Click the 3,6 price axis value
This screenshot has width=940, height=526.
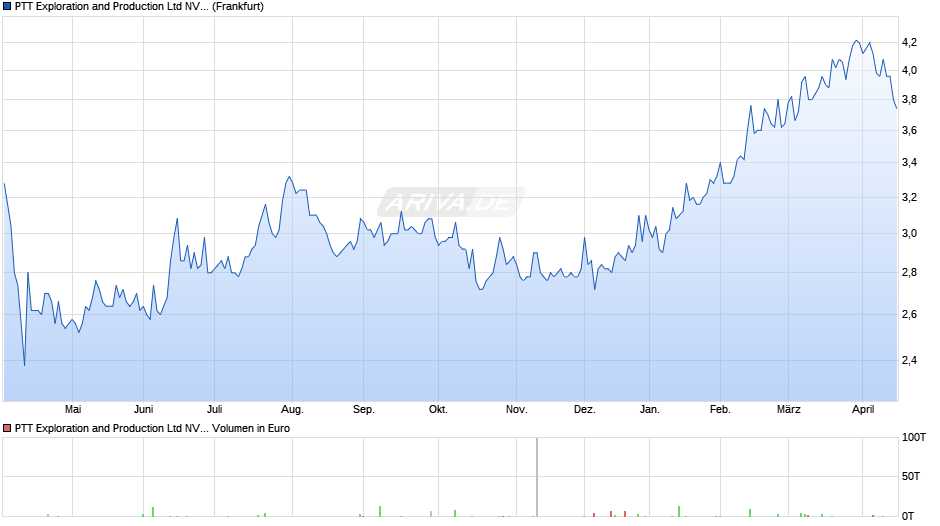(909, 131)
